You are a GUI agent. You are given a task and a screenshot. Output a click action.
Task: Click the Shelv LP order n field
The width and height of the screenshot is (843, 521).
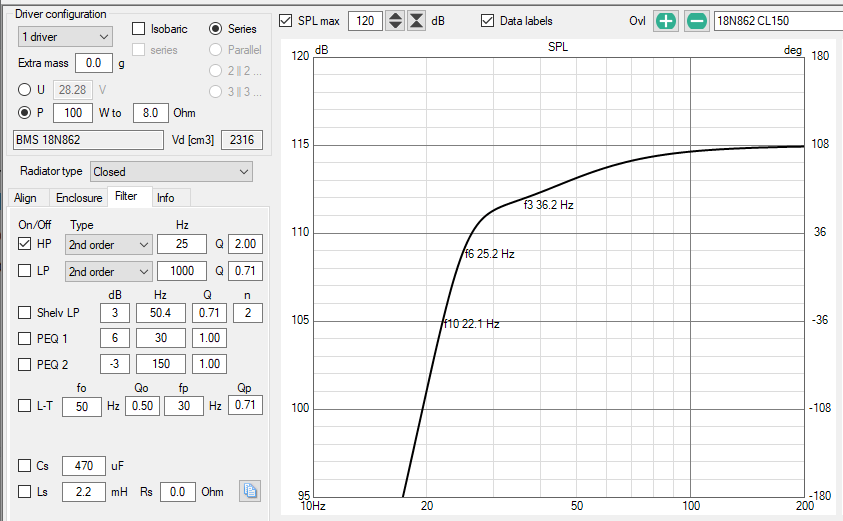248,313
